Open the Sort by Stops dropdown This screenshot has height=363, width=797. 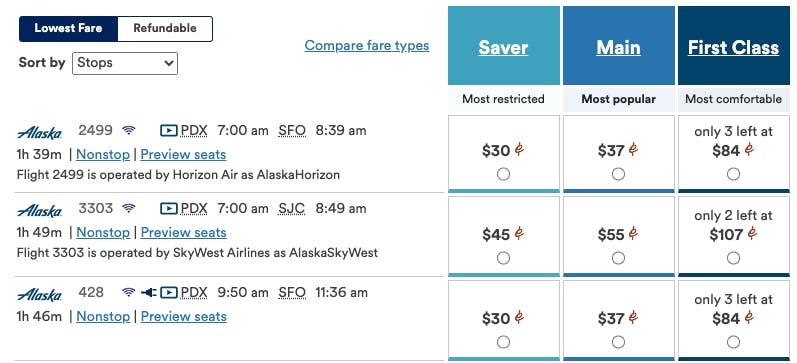[125, 63]
